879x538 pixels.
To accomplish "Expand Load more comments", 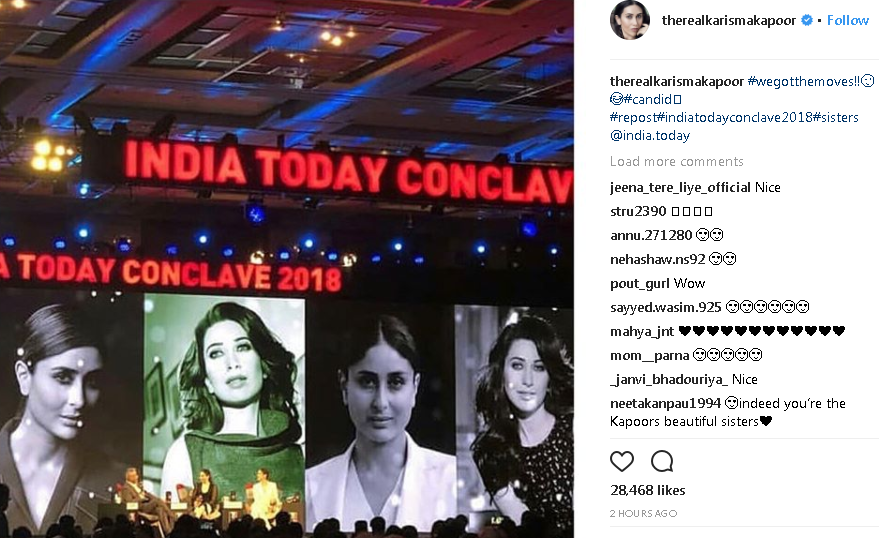I will coord(677,161).
